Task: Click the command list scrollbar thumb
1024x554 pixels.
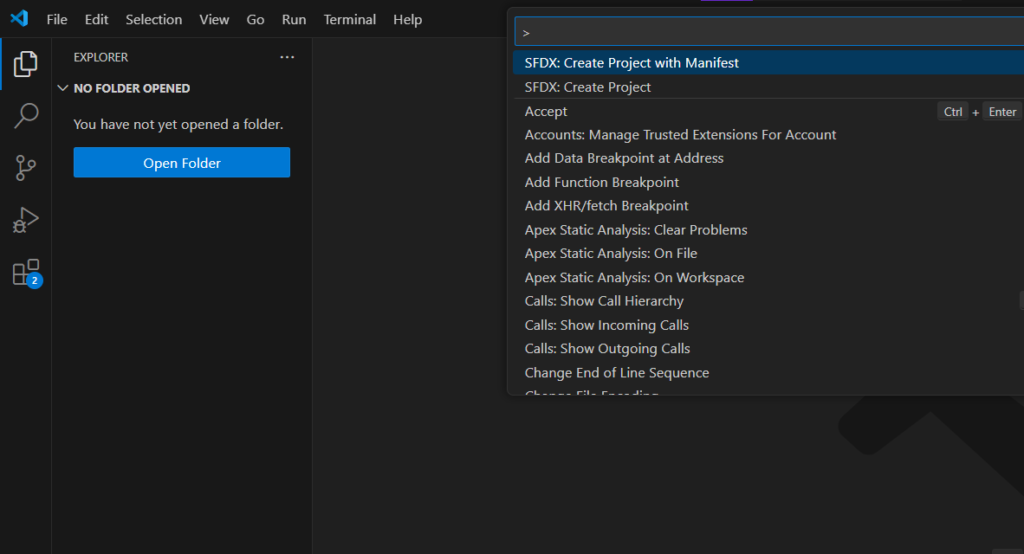Action: coord(1020,301)
